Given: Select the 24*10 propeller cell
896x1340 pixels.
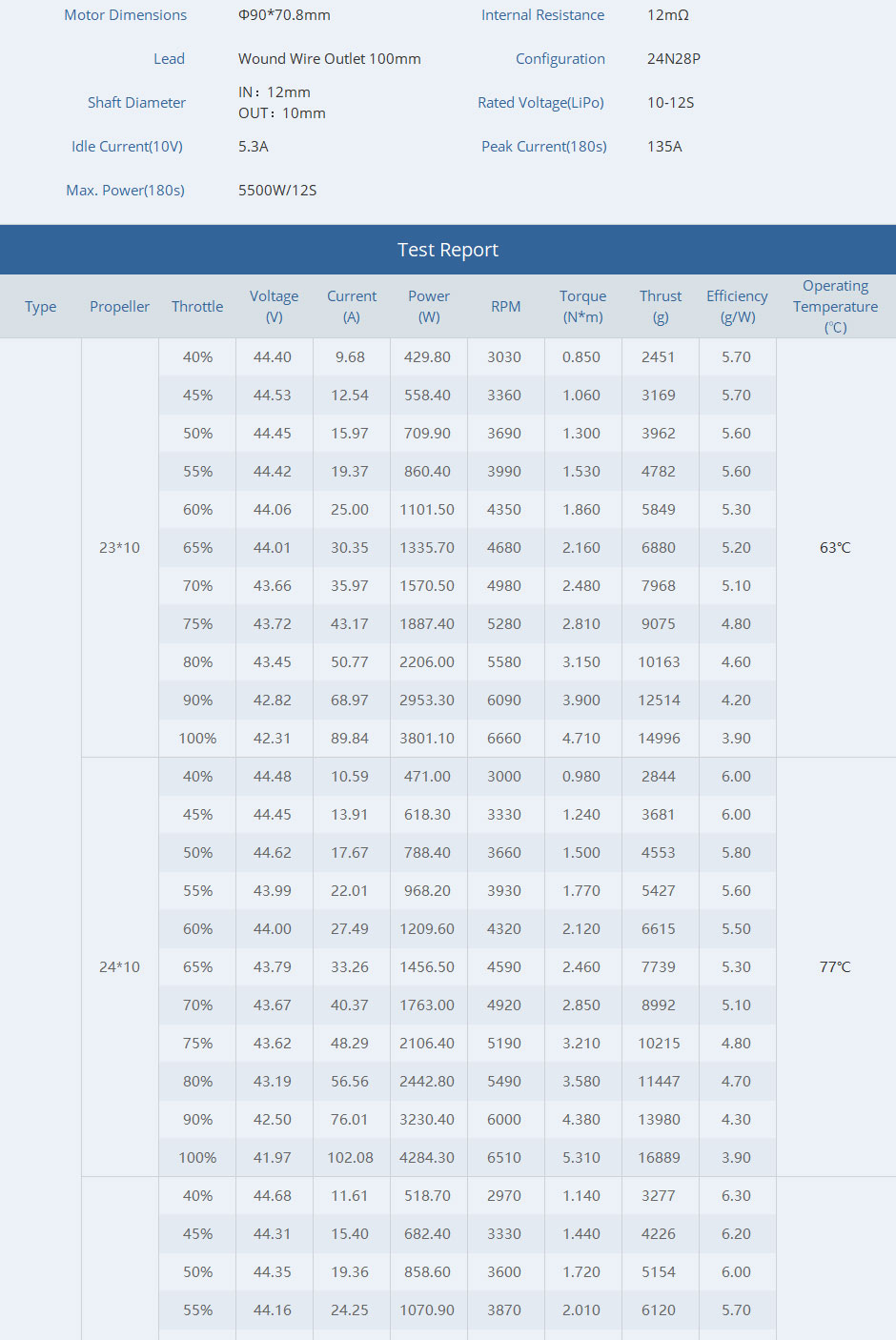Looking at the screenshot, I should click(x=119, y=967).
